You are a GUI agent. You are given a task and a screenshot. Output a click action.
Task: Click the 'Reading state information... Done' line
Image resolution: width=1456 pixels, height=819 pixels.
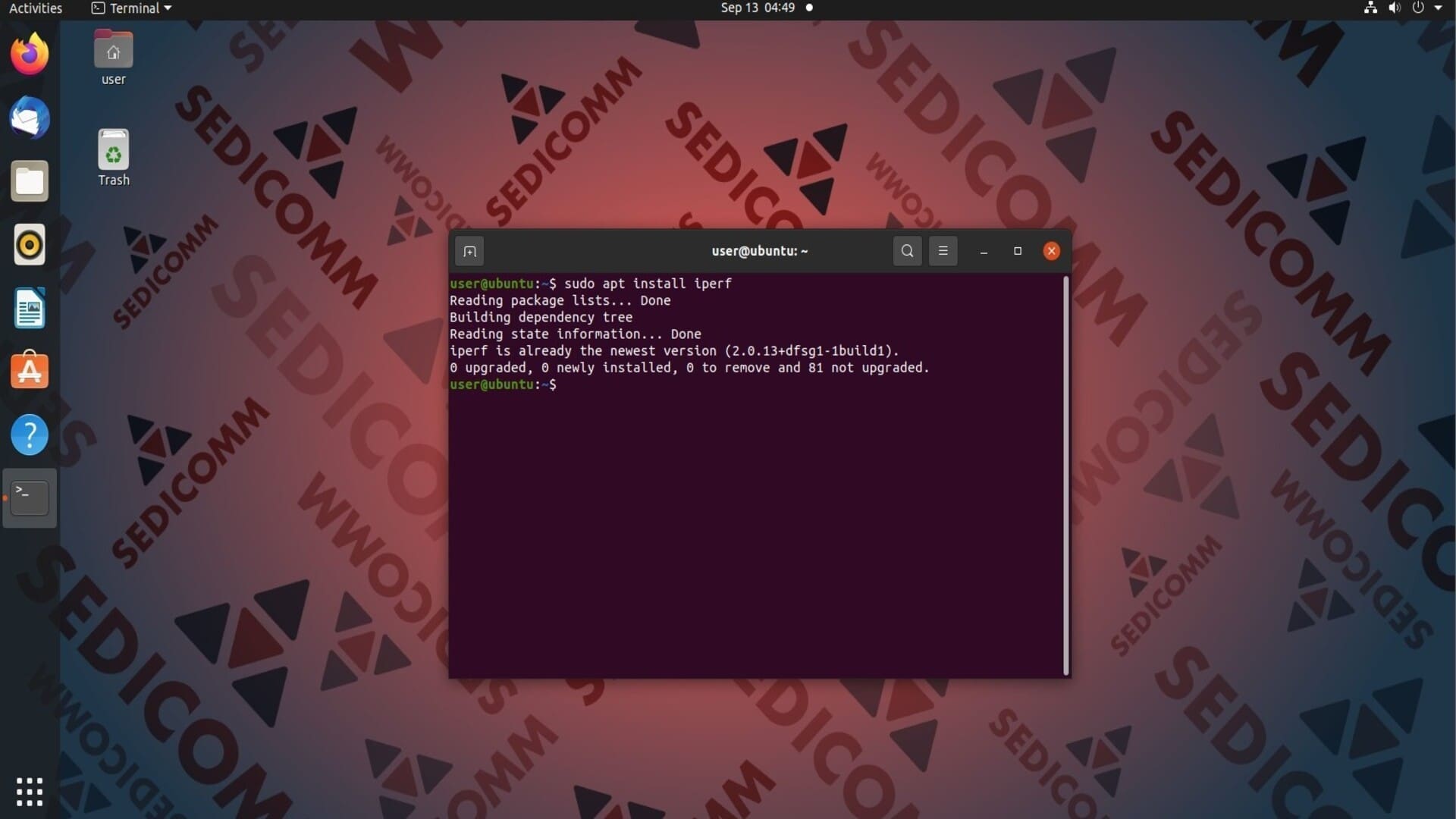point(576,334)
